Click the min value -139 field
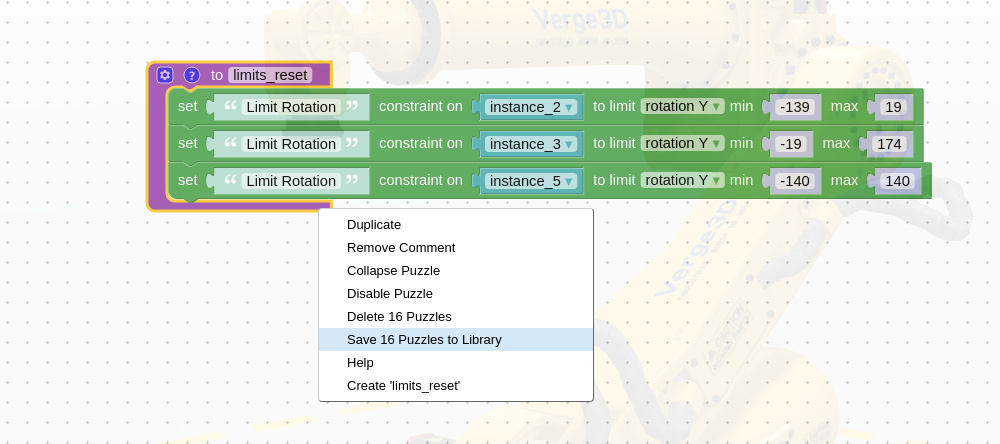 pyautogui.click(x=793, y=107)
